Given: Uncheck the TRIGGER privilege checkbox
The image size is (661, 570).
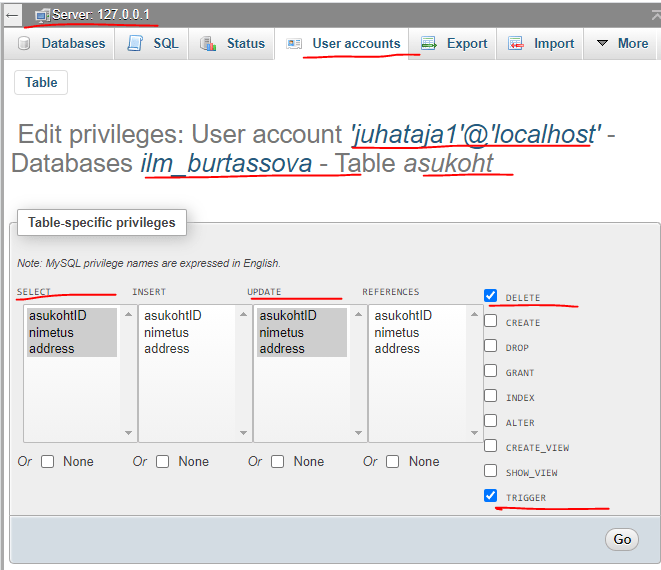Looking at the screenshot, I should coord(490,496).
